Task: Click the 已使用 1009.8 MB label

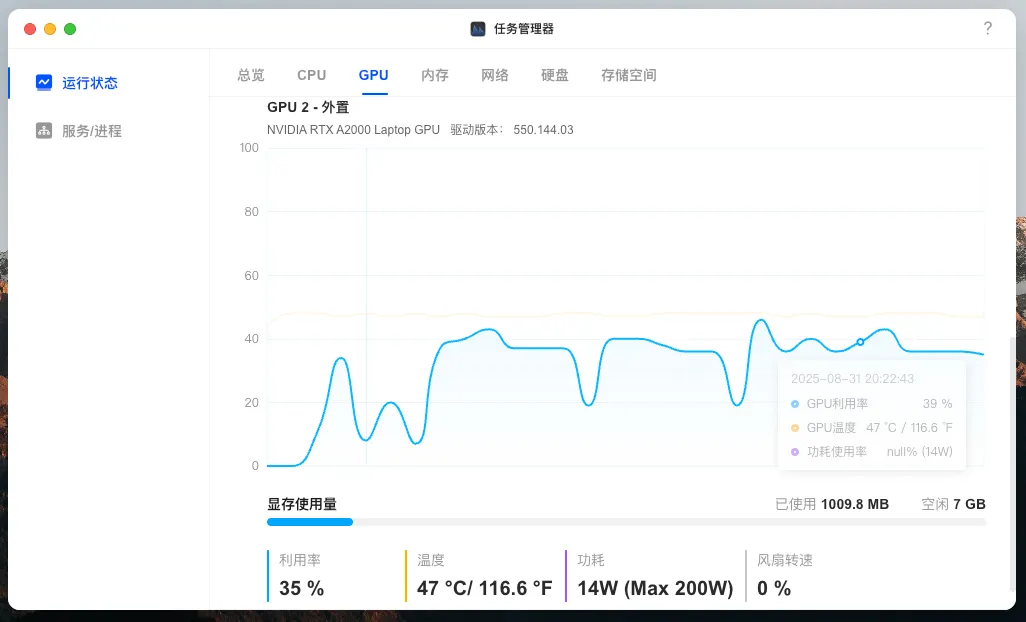Action: (831, 504)
